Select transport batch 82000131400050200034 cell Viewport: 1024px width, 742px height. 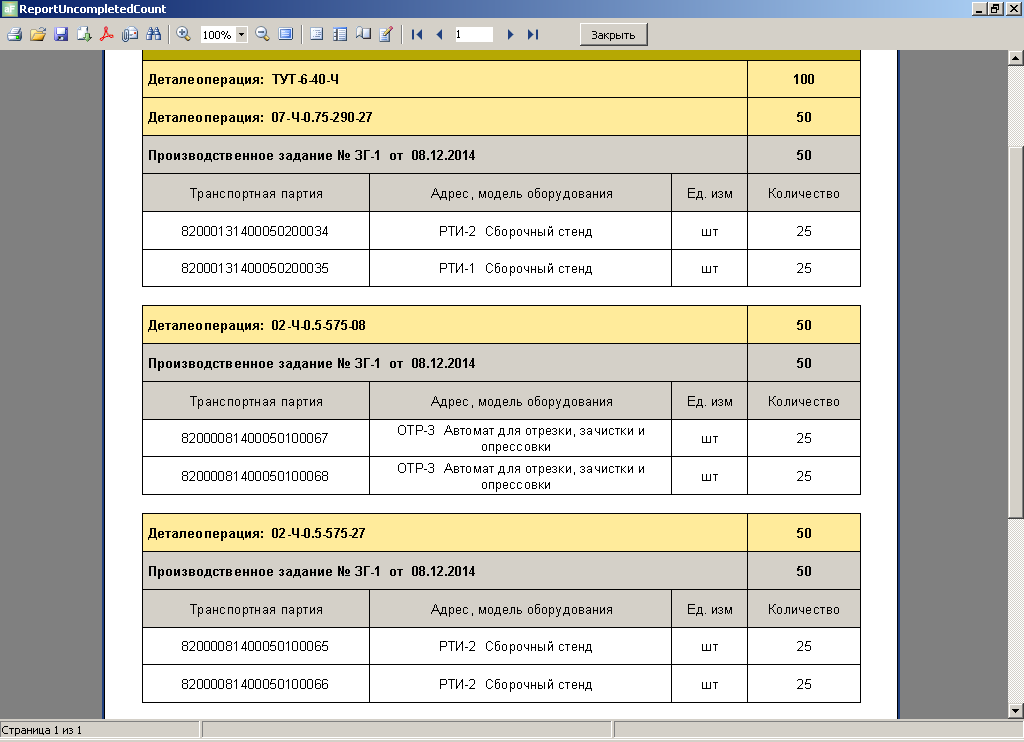pos(255,231)
